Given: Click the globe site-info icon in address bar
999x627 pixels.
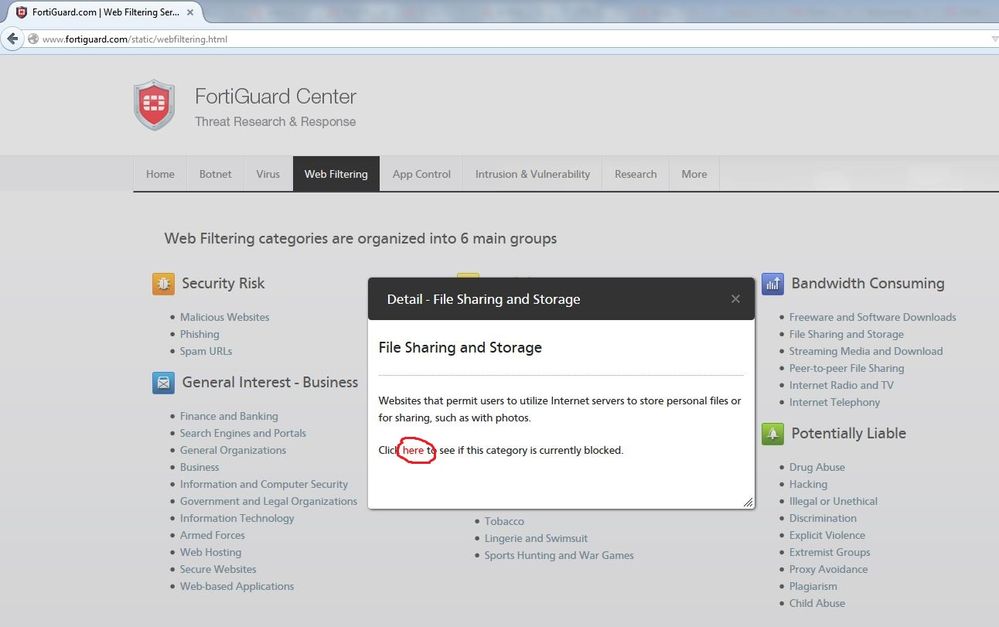Looking at the screenshot, I should [34, 39].
